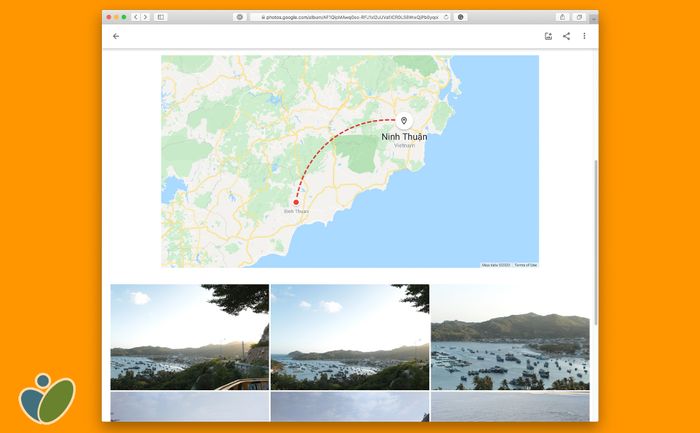
Task: Toggle the Safari sidebar button
Action: 161,17
